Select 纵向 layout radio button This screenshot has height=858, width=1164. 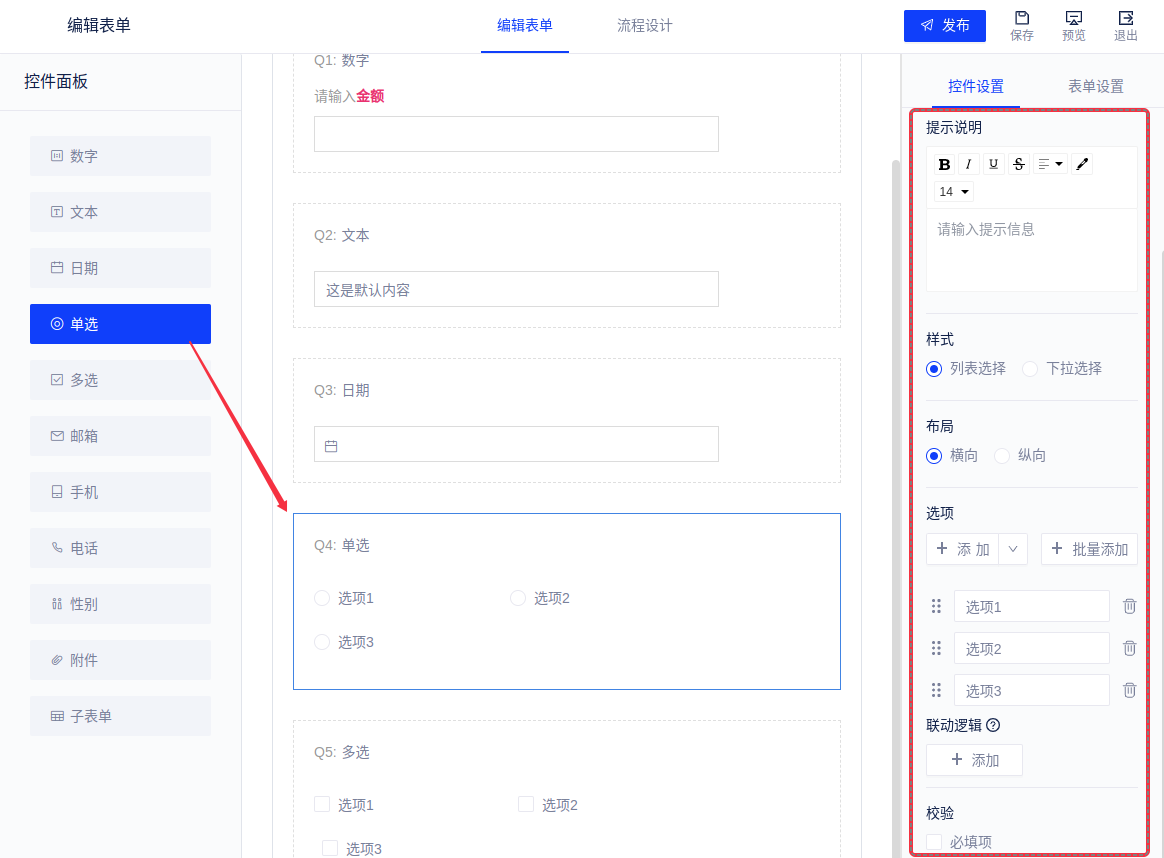coord(1002,456)
